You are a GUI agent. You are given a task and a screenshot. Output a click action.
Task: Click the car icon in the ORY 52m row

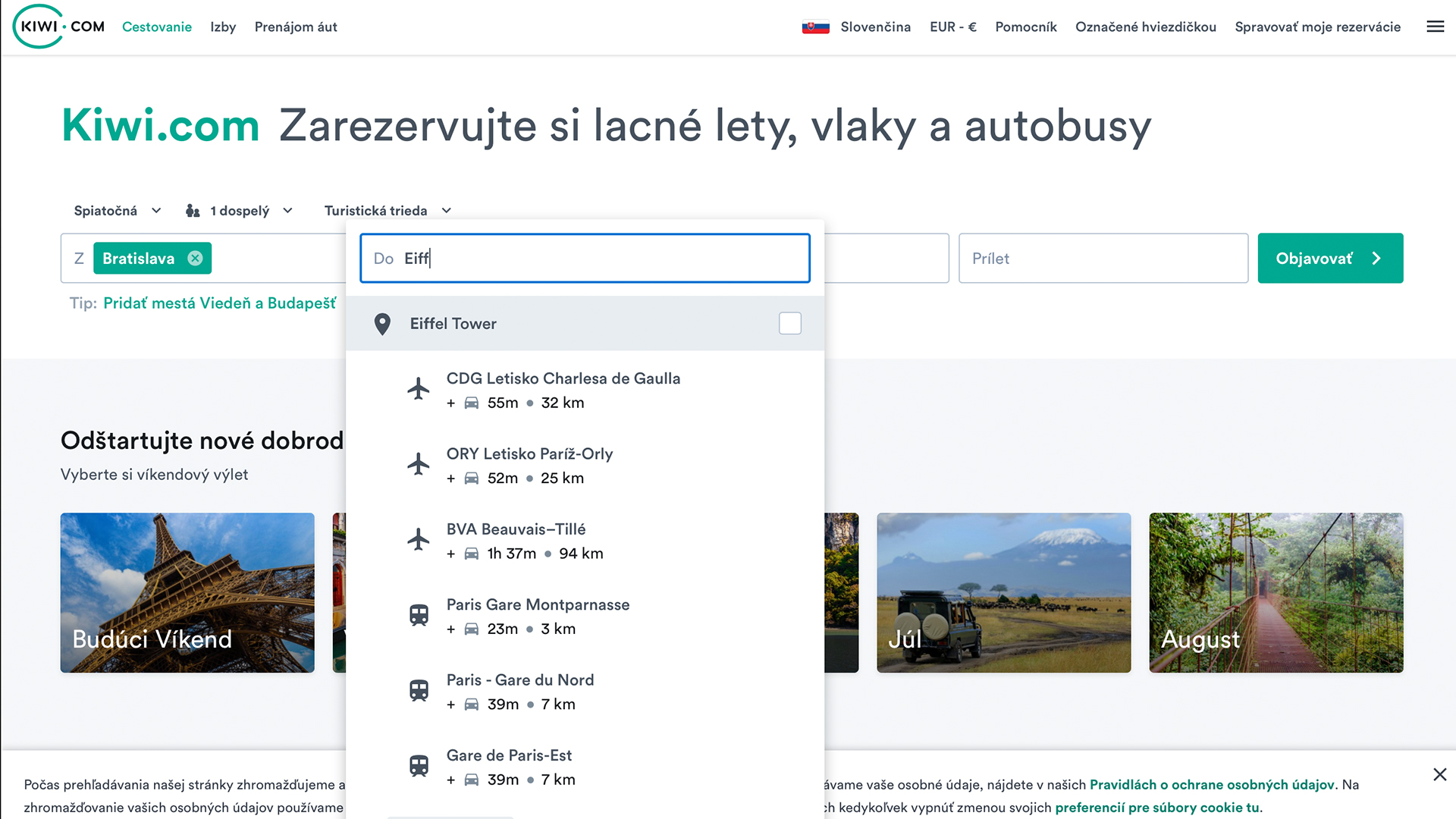click(x=471, y=478)
